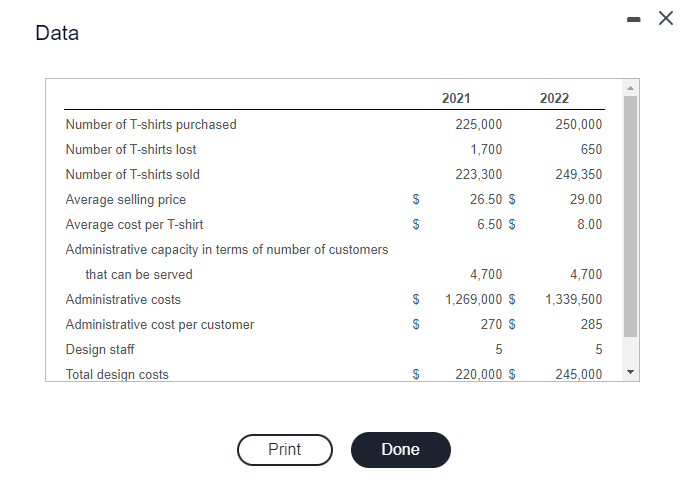This screenshot has width=680, height=484.
Task: Select the Number of T-shirts lost label
Action: click(131, 150)
